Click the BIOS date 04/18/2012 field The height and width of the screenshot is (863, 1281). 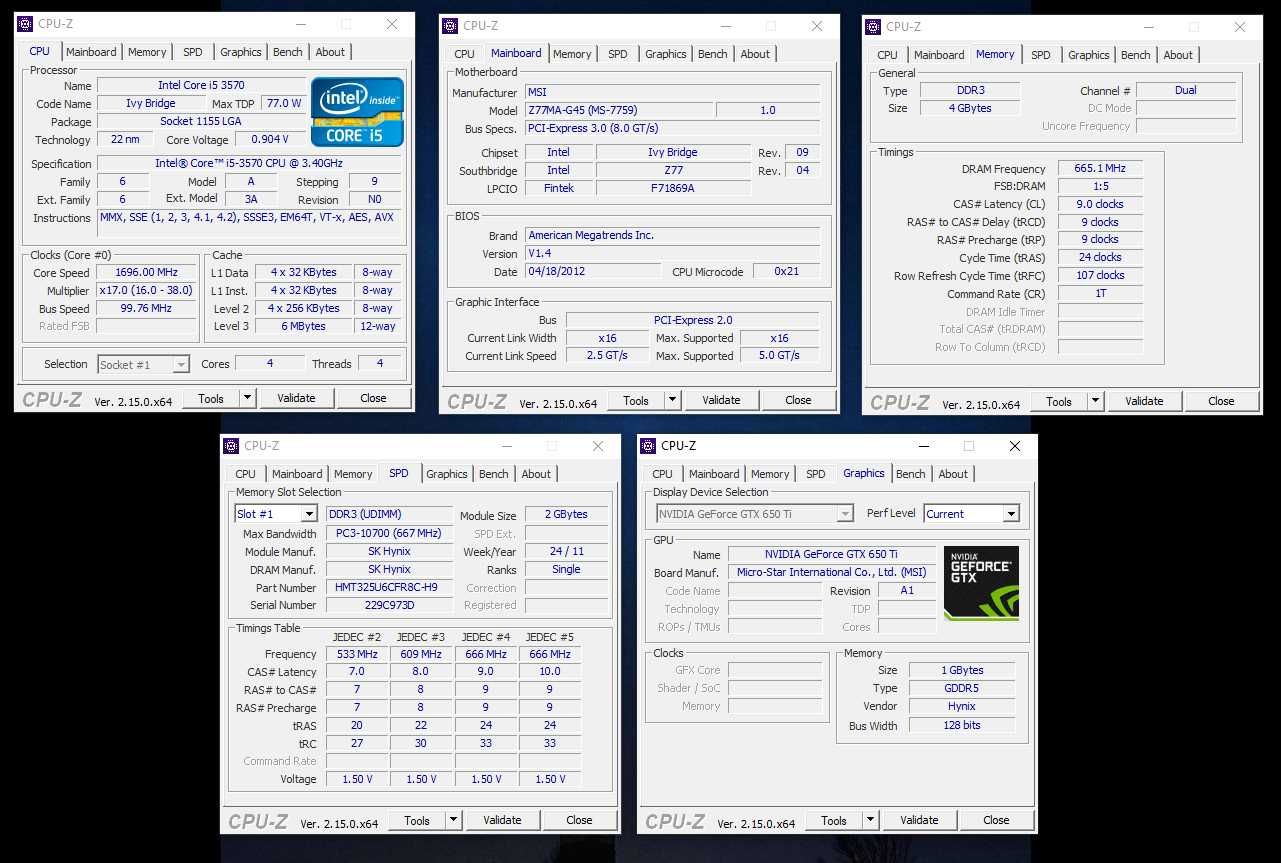click(593, 271)
